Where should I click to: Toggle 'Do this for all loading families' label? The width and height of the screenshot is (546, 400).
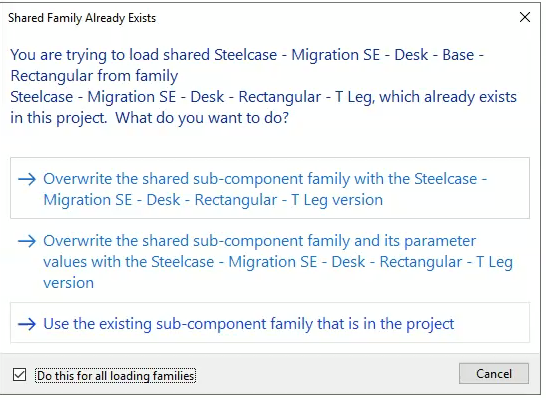pos(115,376)
